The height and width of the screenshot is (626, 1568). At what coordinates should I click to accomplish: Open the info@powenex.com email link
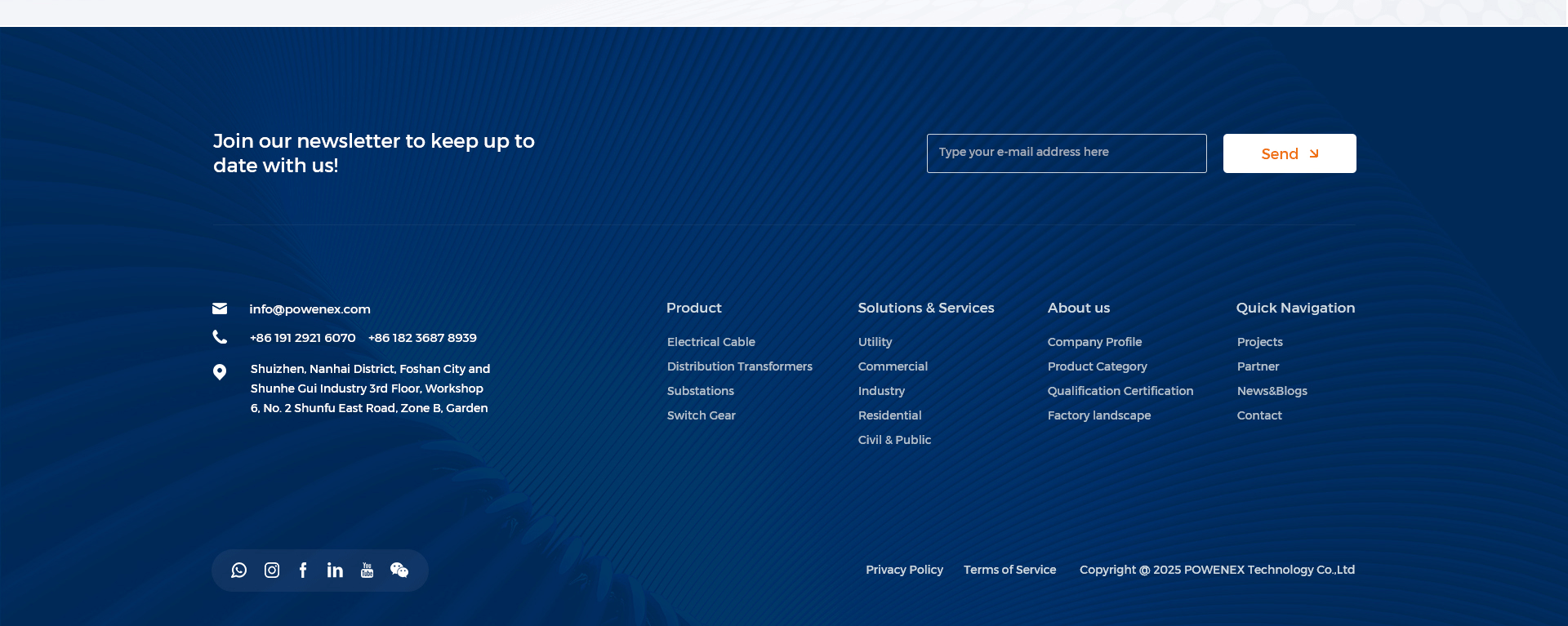point(310,309)
